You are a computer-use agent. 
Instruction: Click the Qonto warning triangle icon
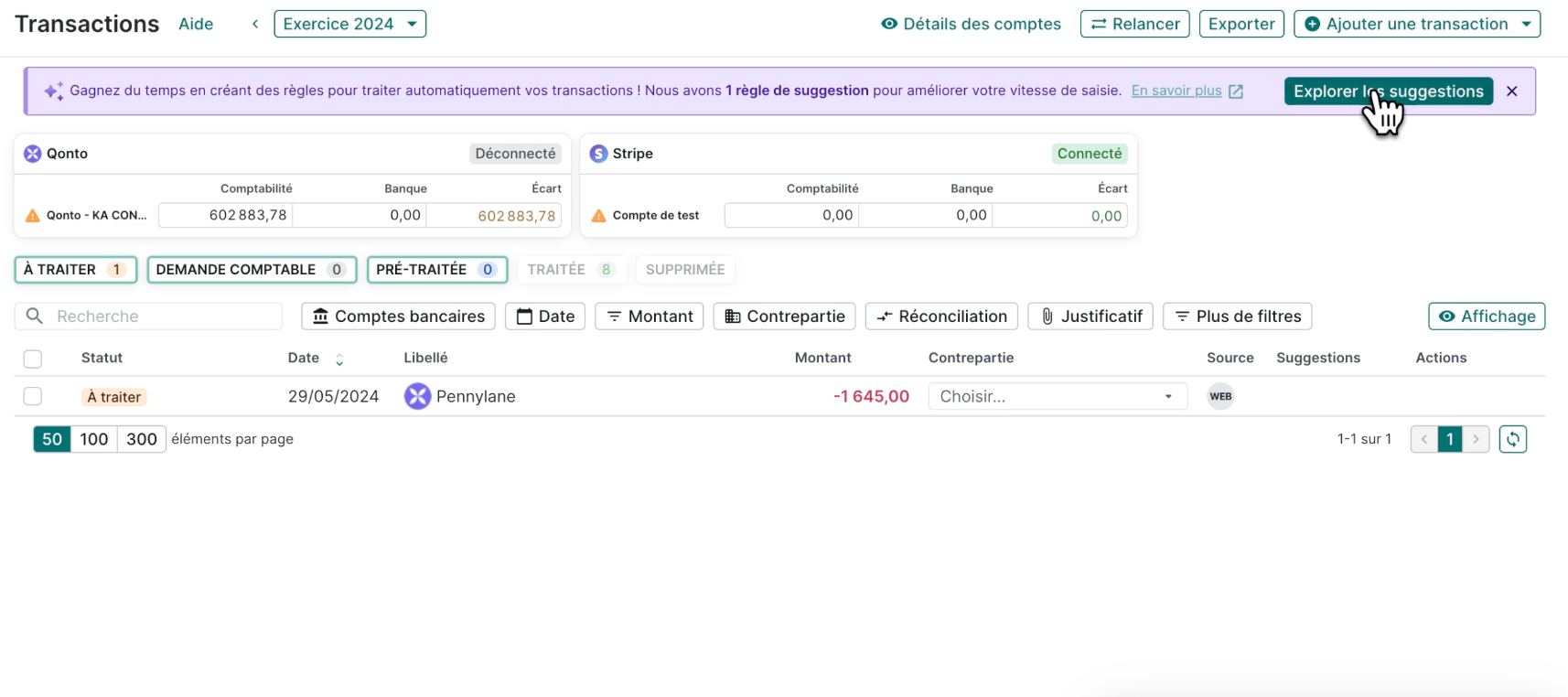(x=33, y=216)
